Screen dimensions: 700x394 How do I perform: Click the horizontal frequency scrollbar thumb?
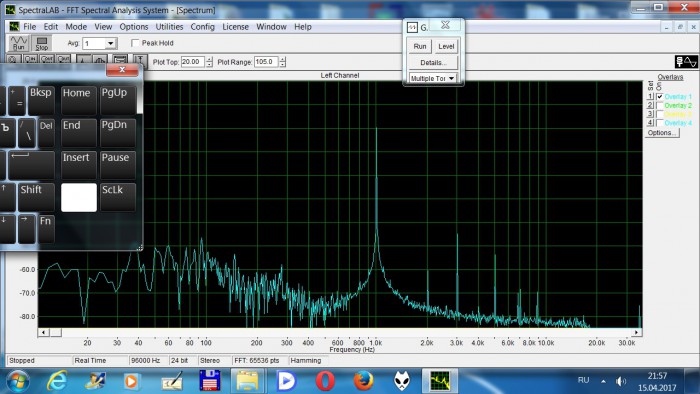point(55,332)
